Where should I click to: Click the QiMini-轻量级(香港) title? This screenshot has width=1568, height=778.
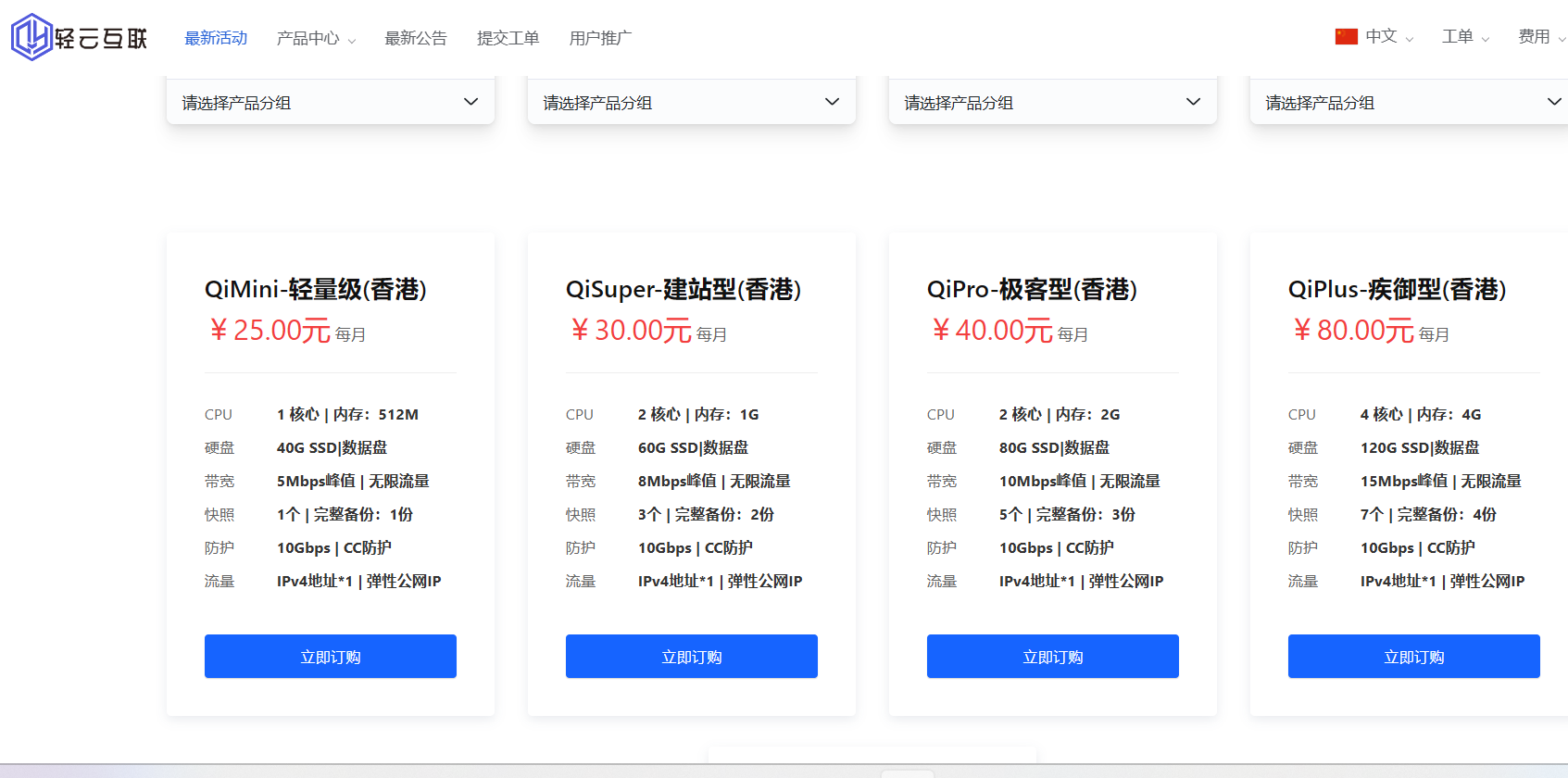coord(316,289)
